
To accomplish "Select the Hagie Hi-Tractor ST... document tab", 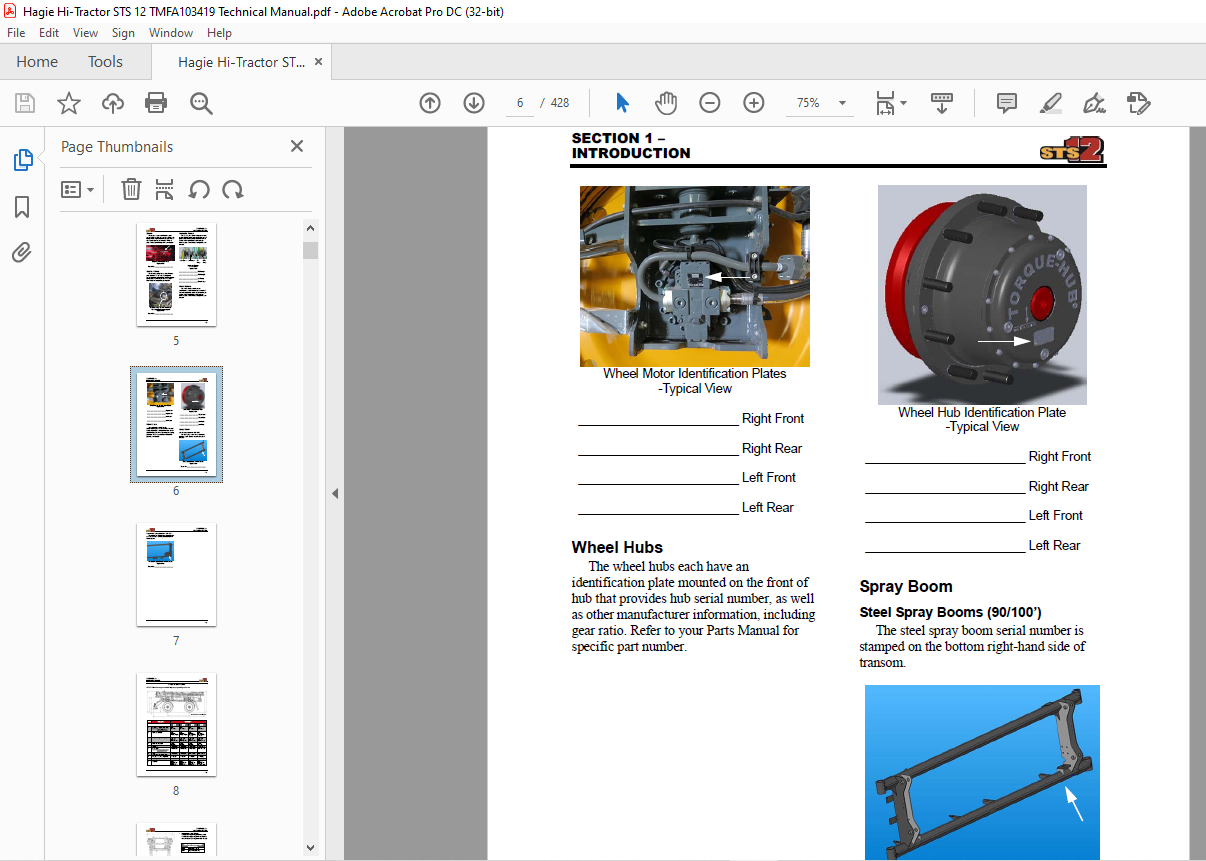I will (x=241, y=62).
